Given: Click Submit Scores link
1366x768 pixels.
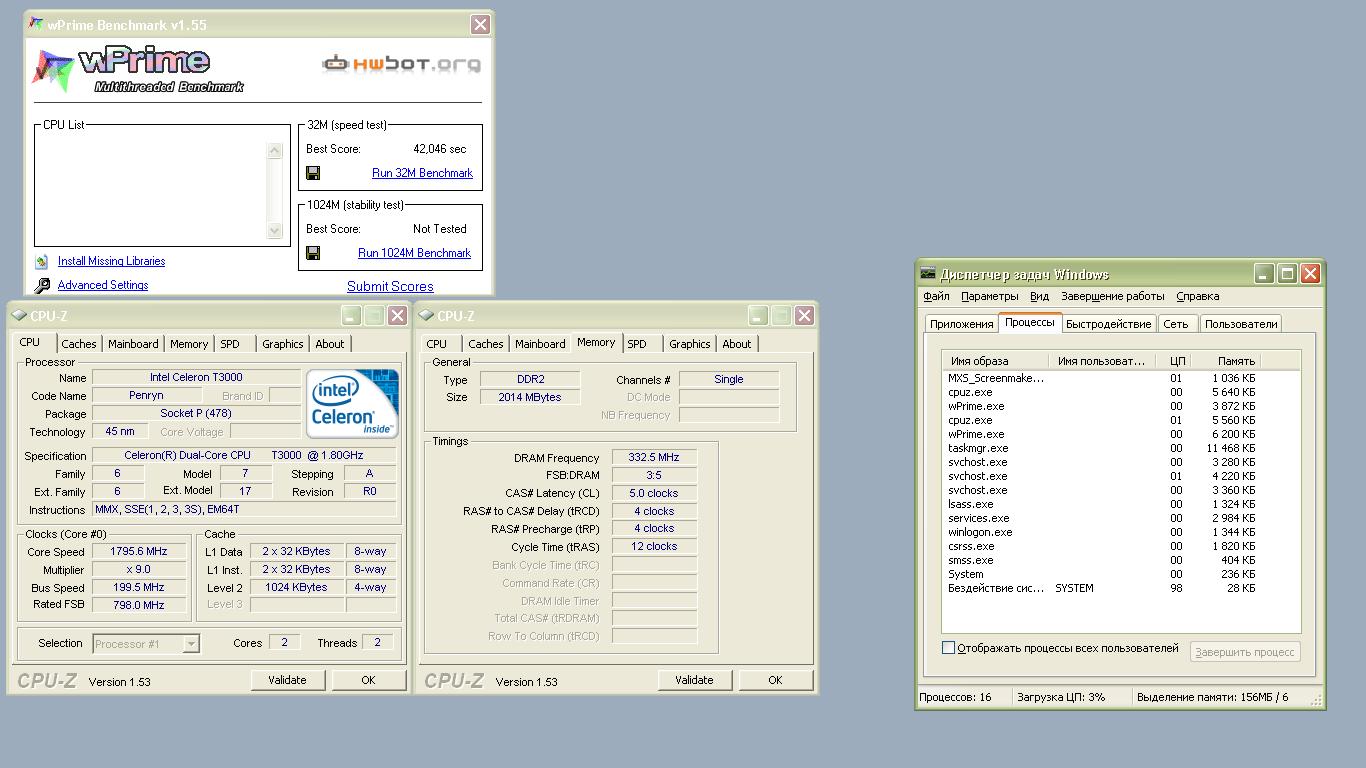Looking at the screenshot, I should (x=390, y=286).
